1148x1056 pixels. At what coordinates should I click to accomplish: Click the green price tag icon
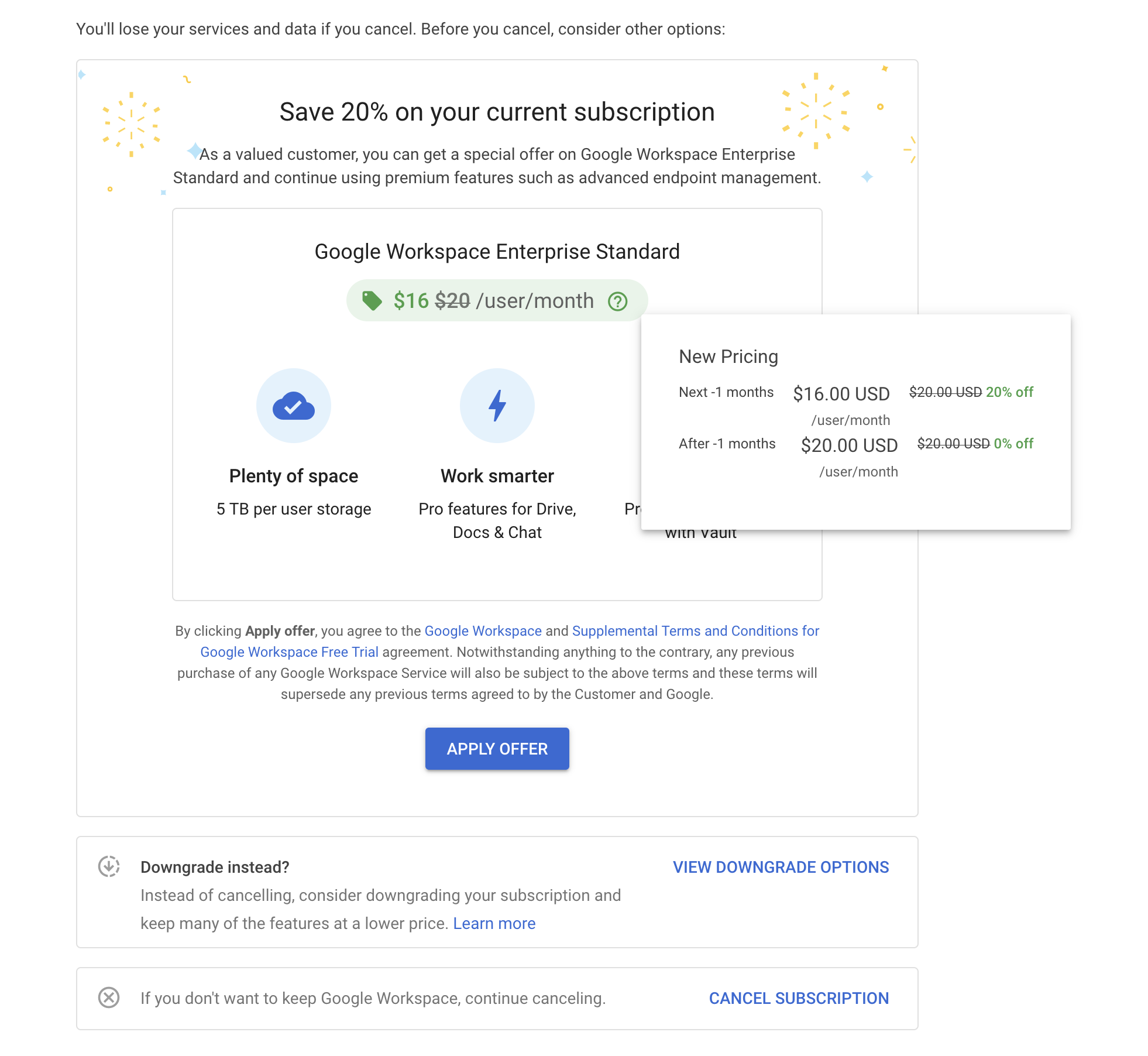(x=372, y=301)
